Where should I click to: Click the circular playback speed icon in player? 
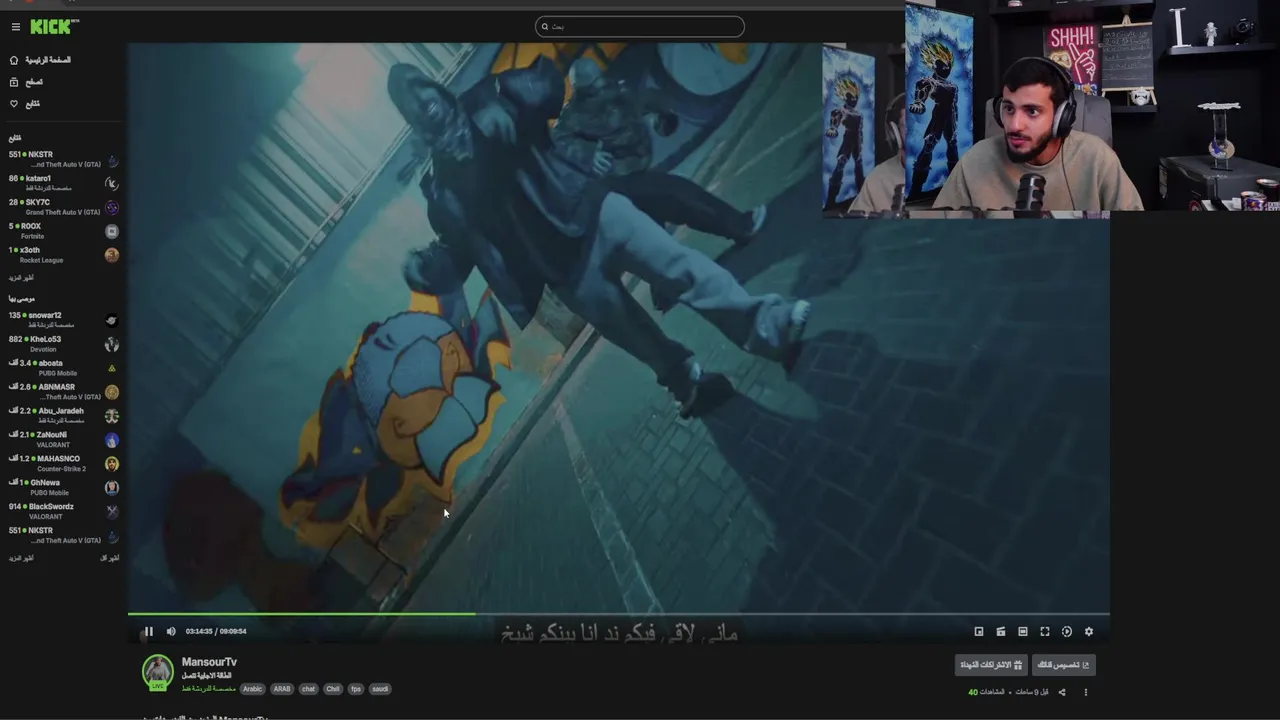pos(1067,631)
